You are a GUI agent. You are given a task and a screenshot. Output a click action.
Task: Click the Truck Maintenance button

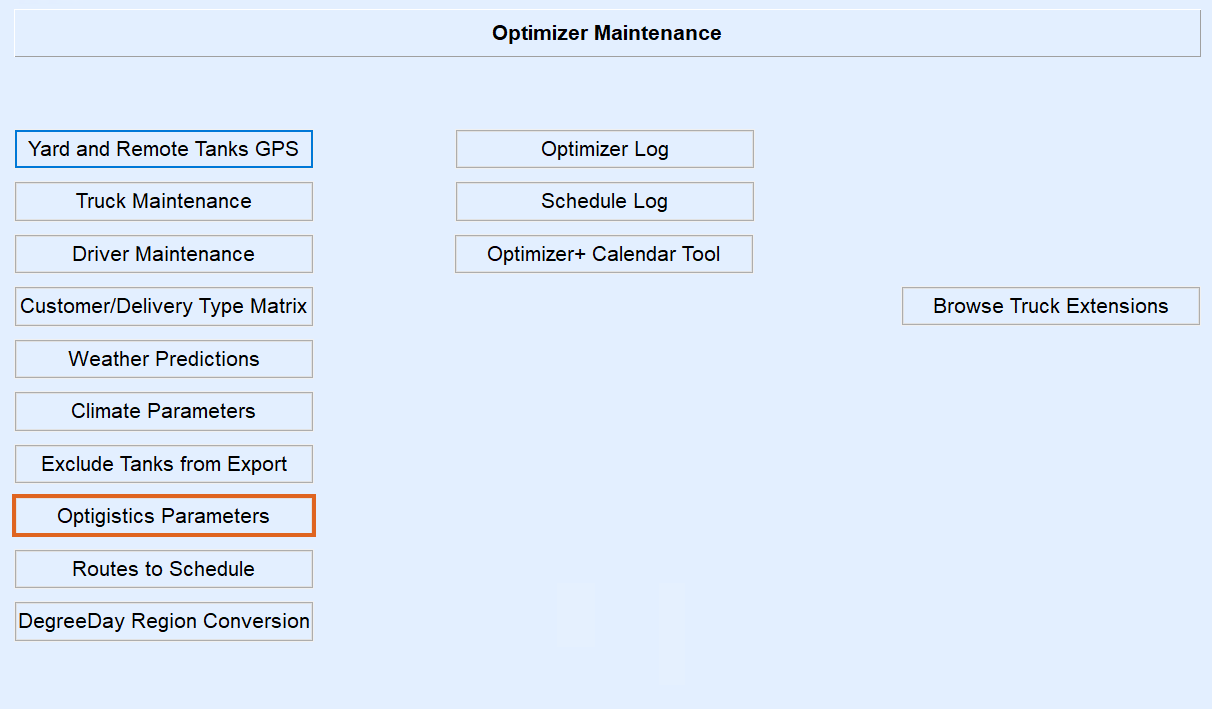[164, 201]
